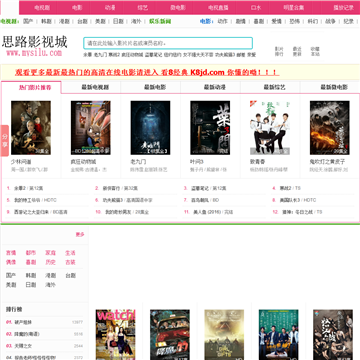Open 明星合集 in the pink menu bar
The width and height of the screenshot is (360, 360).
(294, 7)
